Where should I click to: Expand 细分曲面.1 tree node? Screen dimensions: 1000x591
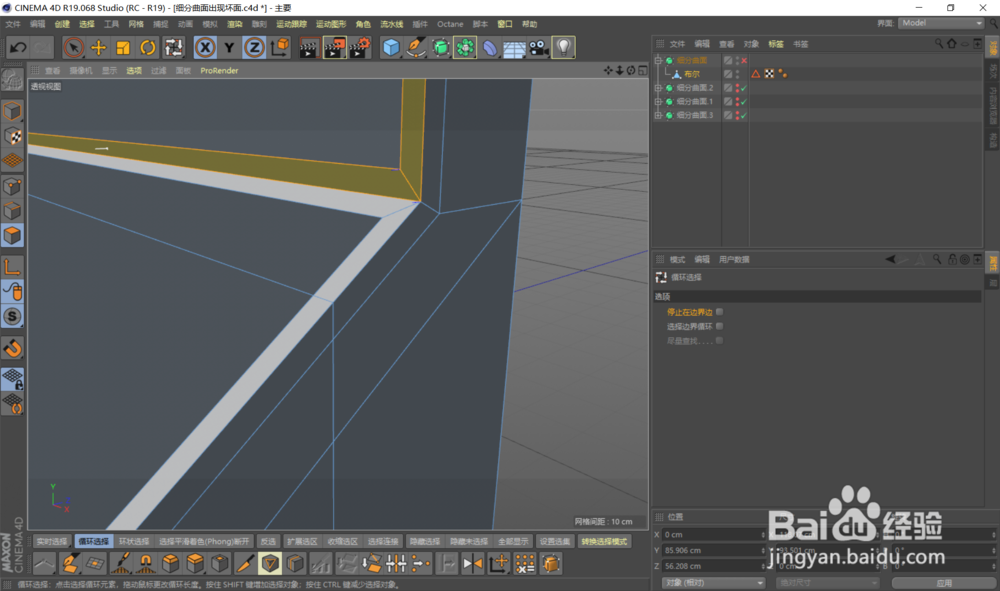tap(658, 101)
